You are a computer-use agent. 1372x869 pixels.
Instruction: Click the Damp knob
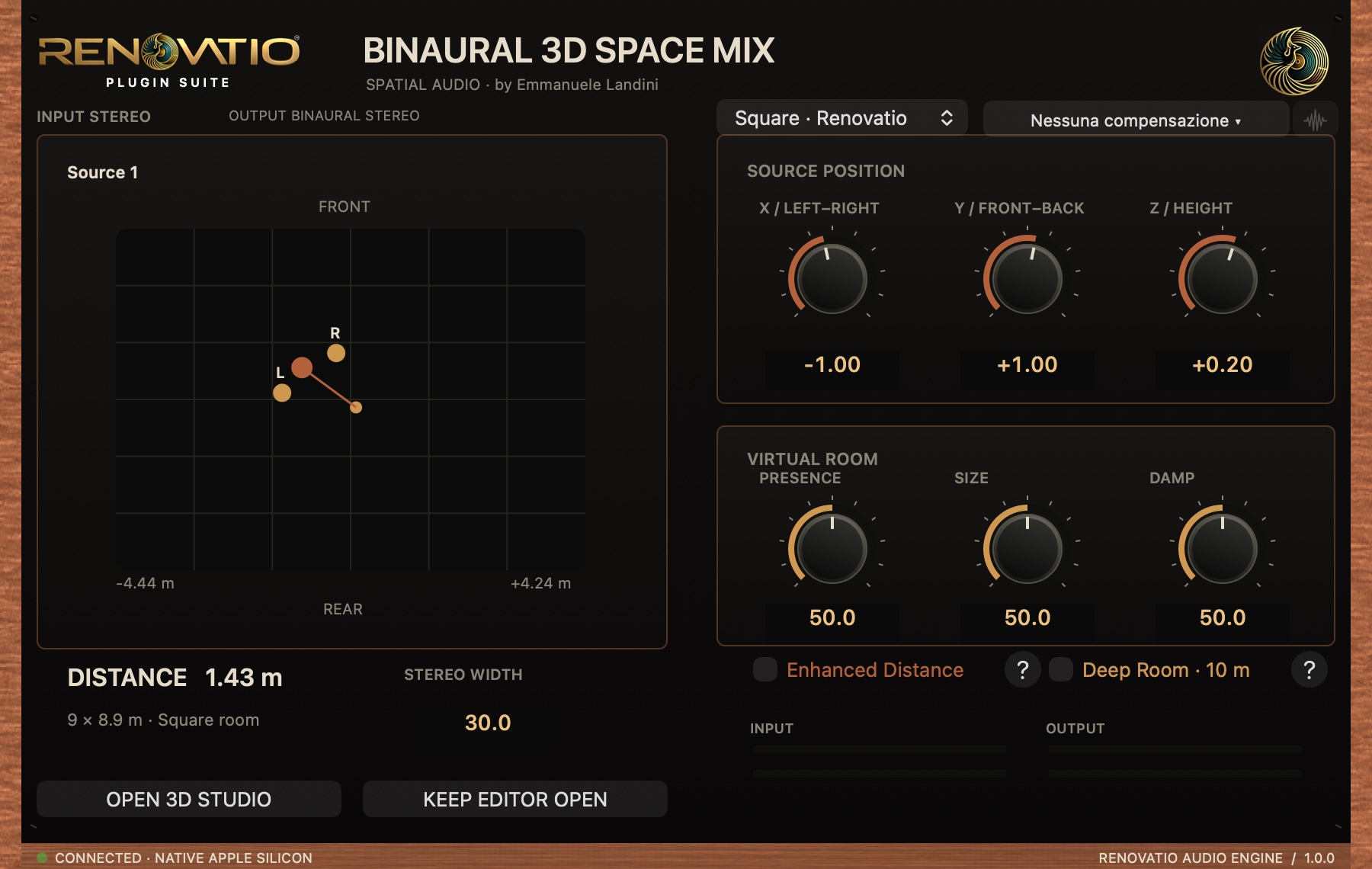click(1222, 547)
